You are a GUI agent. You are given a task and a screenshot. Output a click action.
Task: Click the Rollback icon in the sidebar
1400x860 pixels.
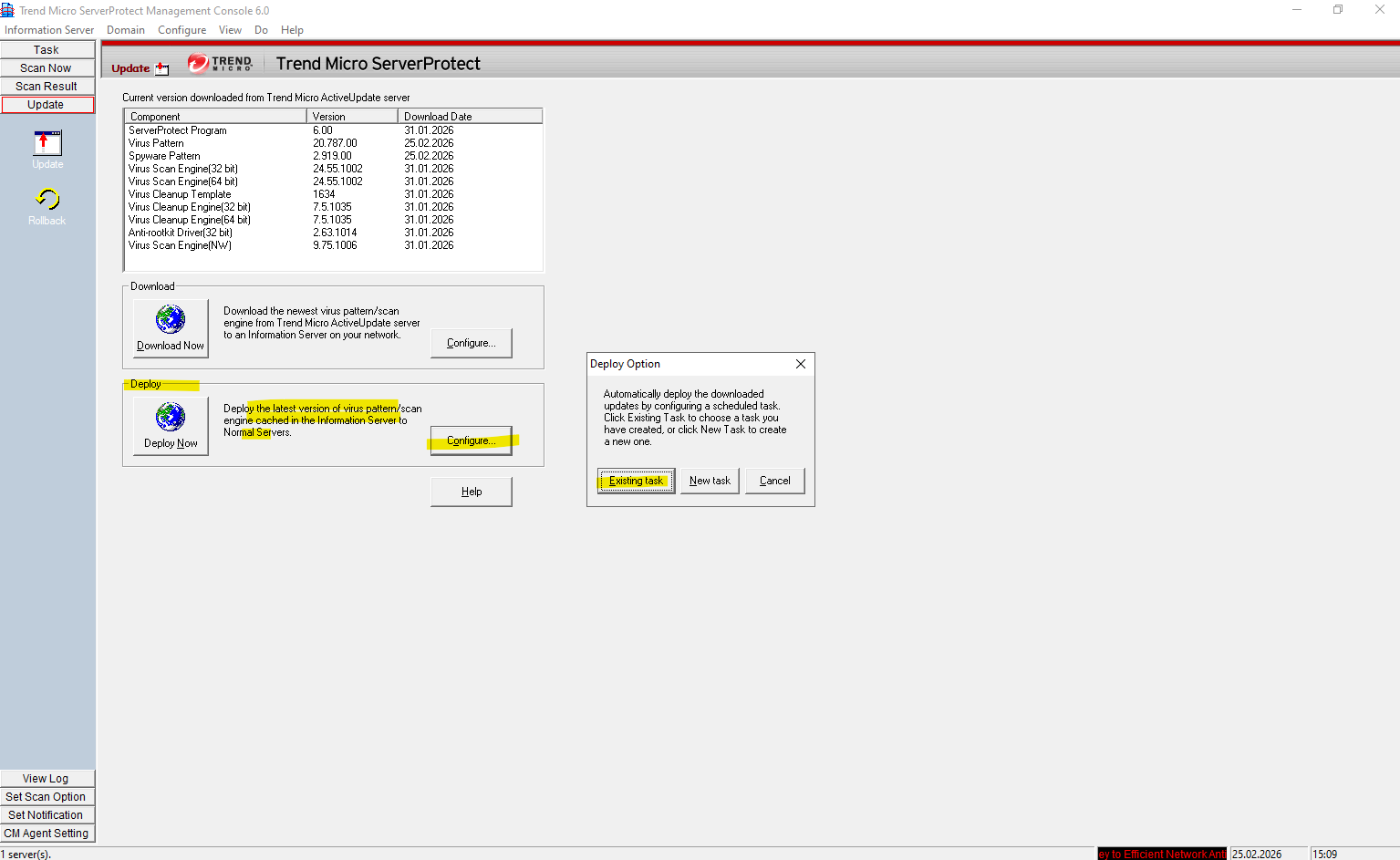pos(47,199)
